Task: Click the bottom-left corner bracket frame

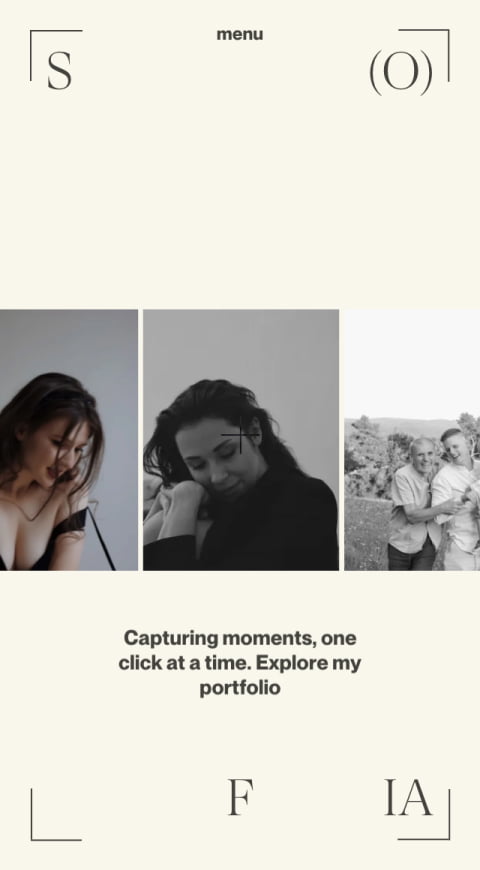Action: click(56, 815)
